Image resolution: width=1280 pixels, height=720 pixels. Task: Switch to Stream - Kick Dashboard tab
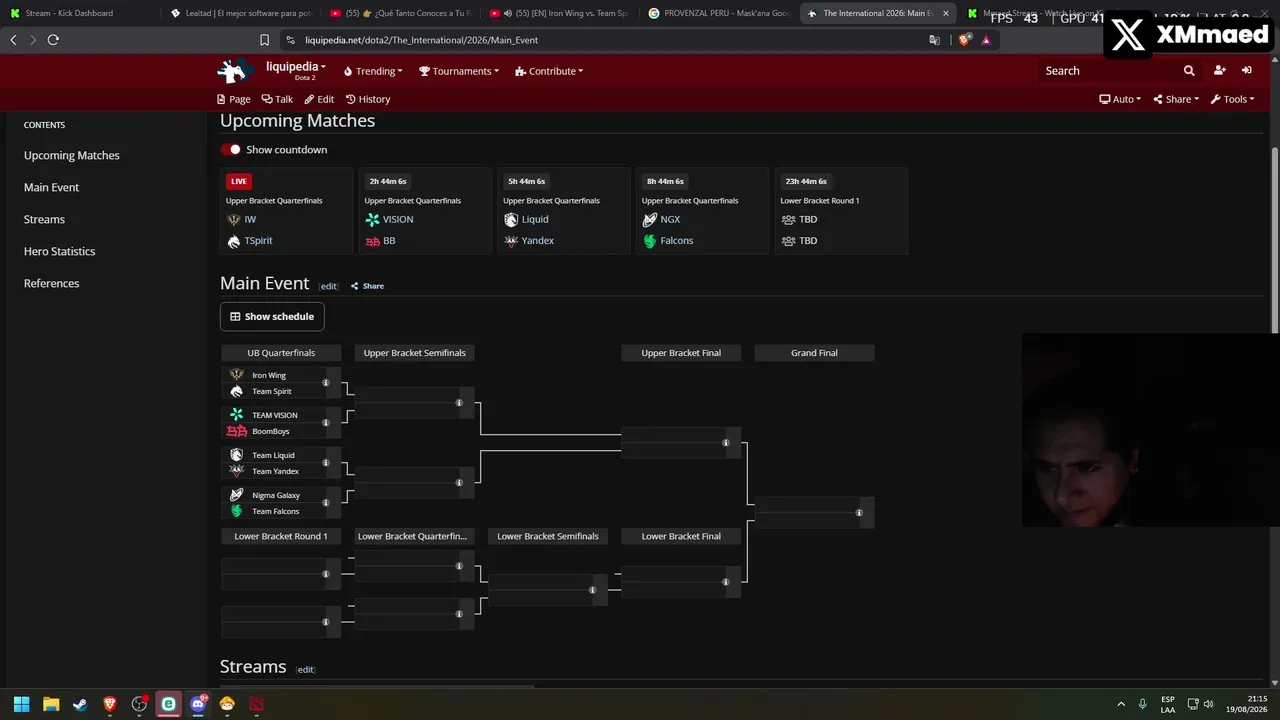78,13
